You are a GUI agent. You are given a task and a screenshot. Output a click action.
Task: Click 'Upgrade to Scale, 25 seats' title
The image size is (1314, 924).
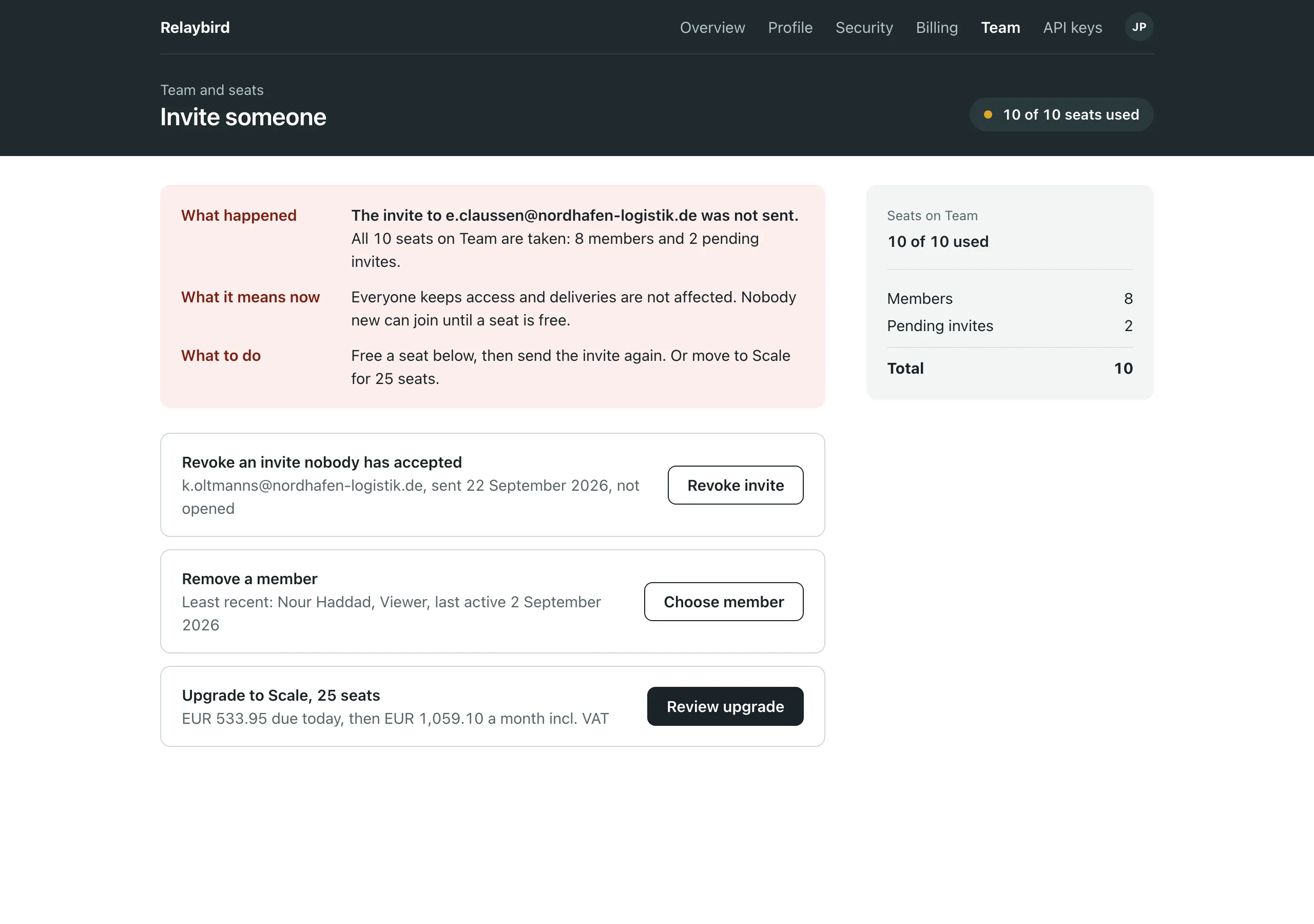[x=281, y=695]
